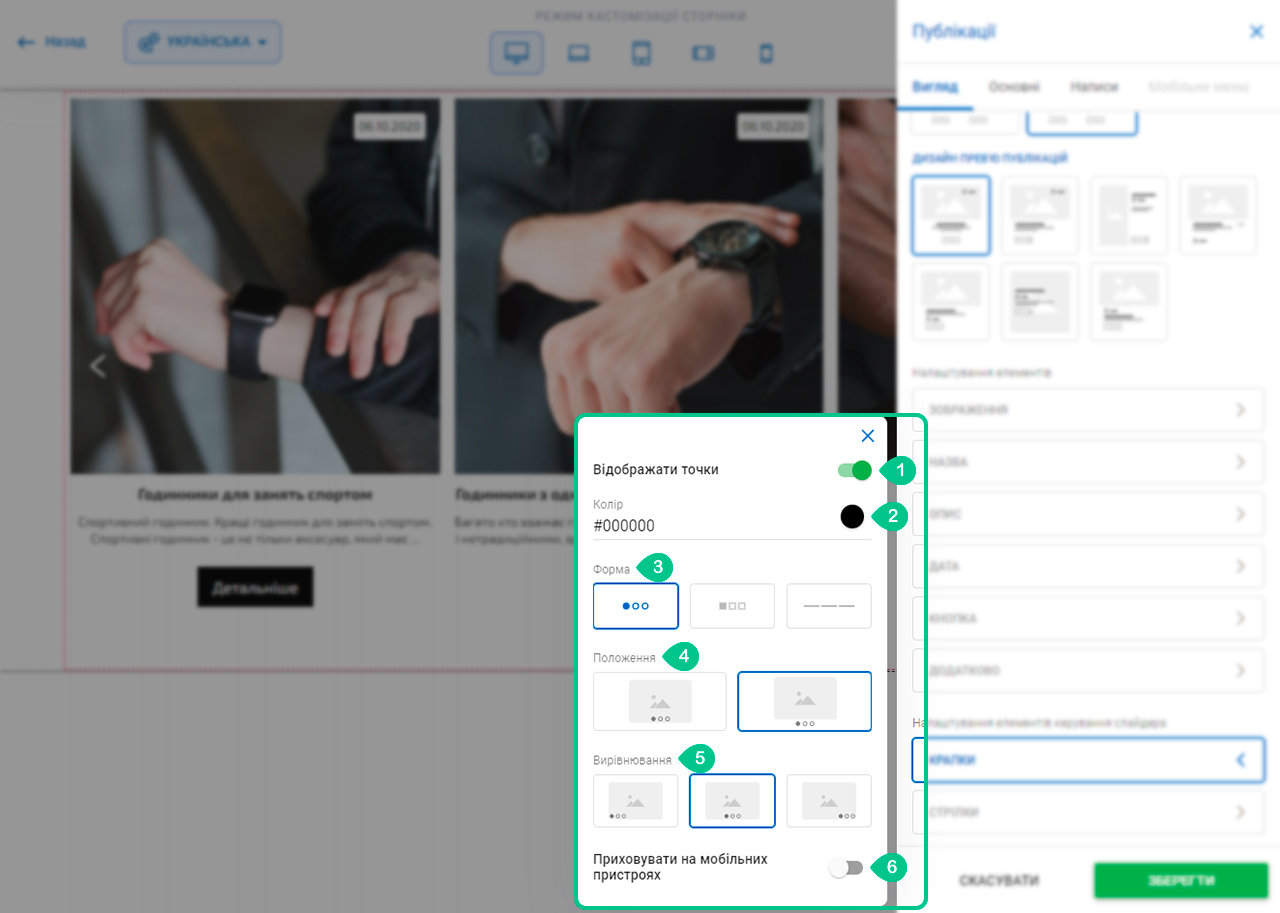This screenshot has width=1280, height=913.
Task: Select tablet portrait preview mode icon
Action: pyautogui.click(x=641, y=53)
